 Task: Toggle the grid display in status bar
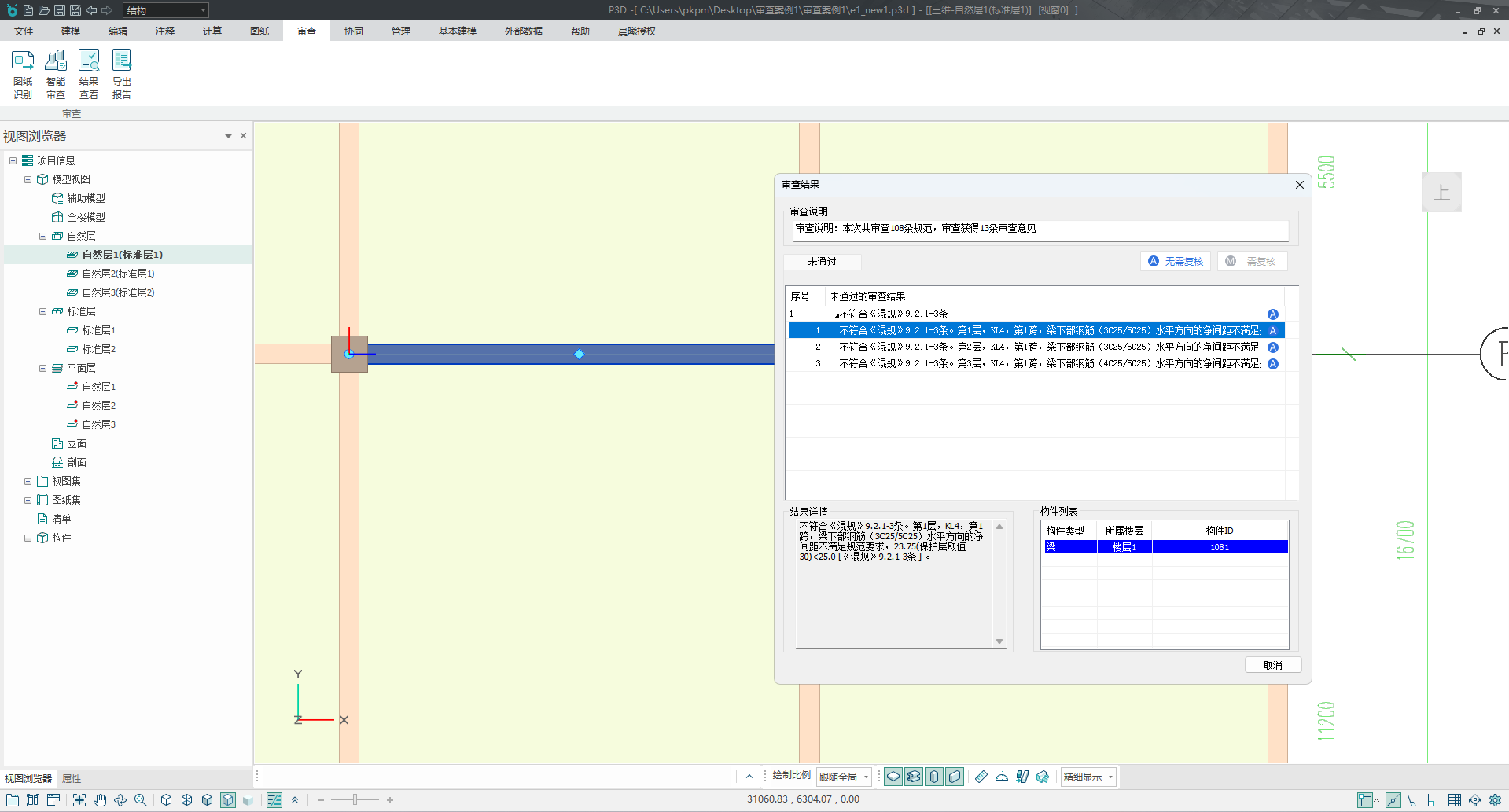pyautogui.click(x=1454, y=800)
